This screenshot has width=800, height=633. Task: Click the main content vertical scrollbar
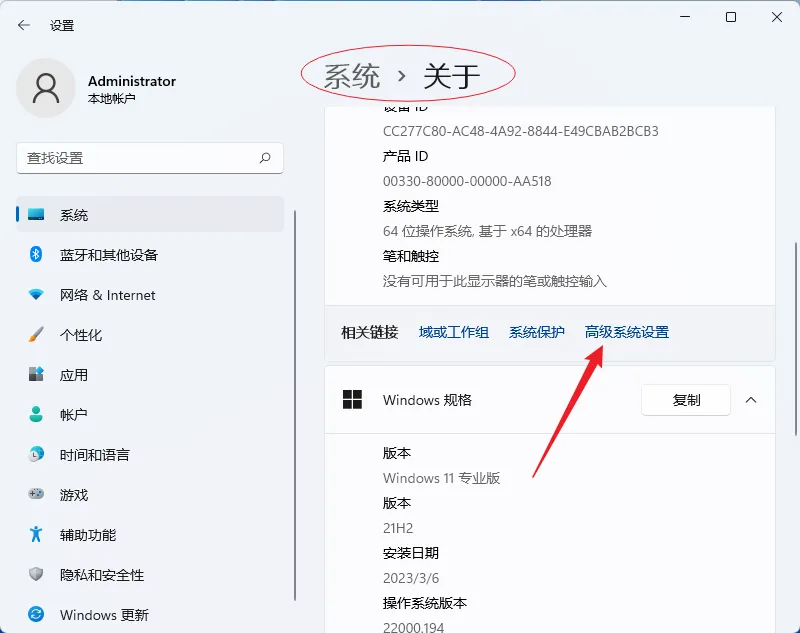coord(796,339)
